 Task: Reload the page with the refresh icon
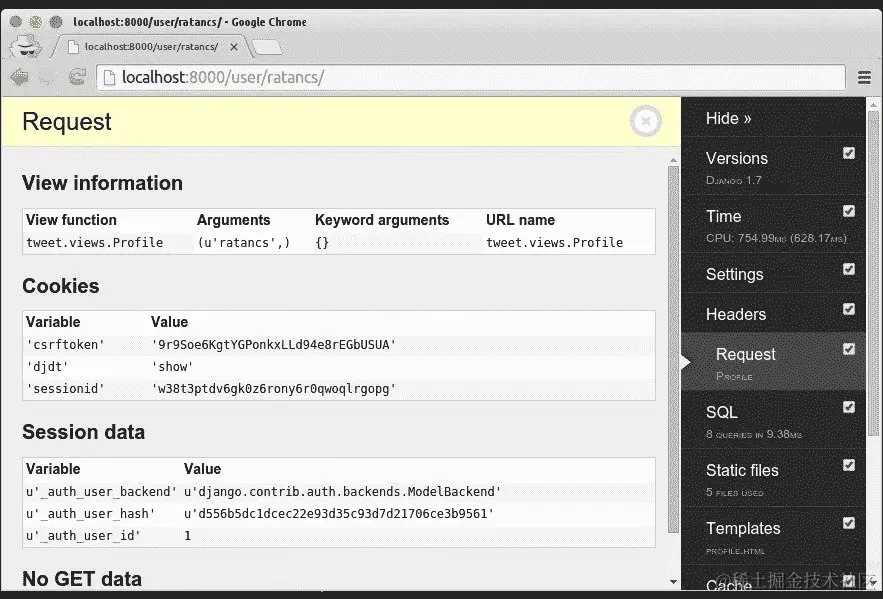point(76,77)
